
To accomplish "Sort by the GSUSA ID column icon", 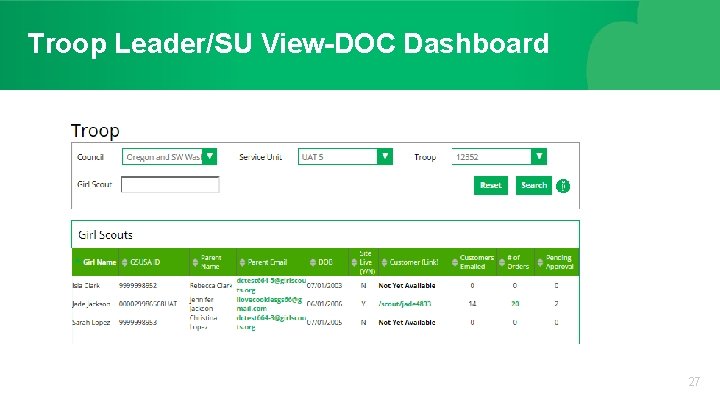I will click(124, 262).
